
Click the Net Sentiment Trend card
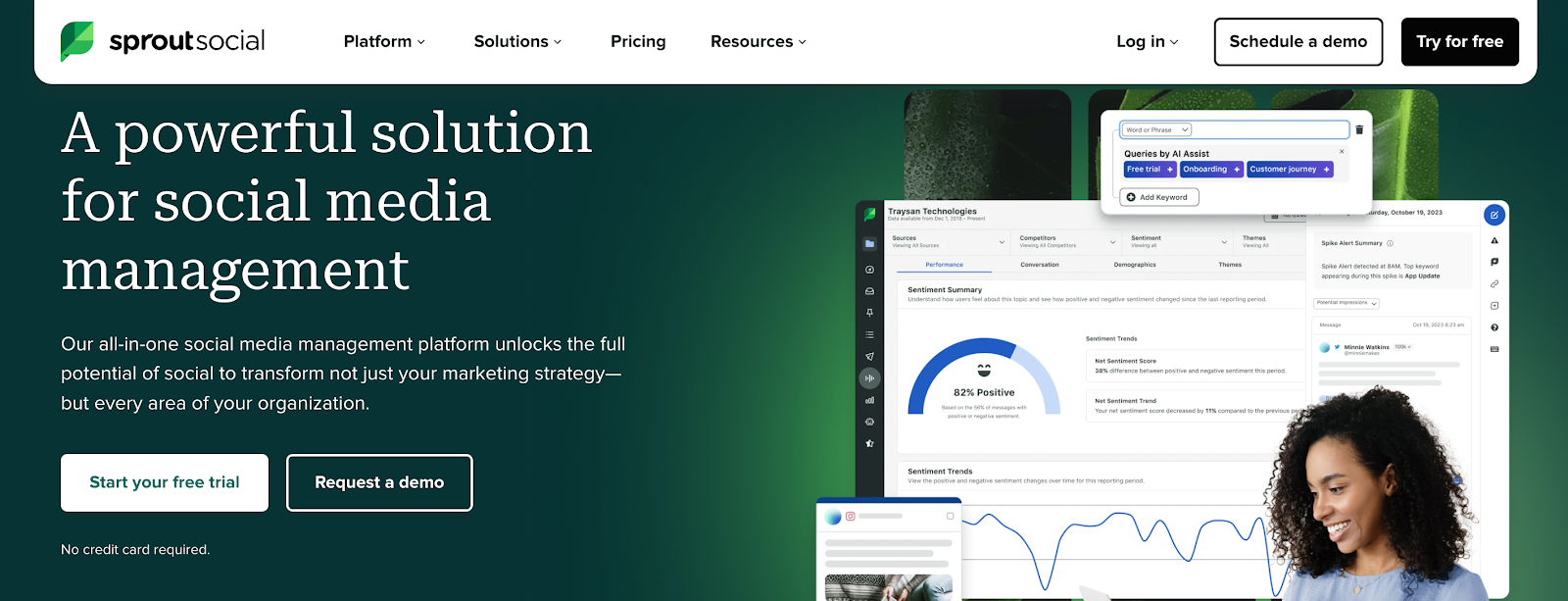click(x=1195, y=406)
